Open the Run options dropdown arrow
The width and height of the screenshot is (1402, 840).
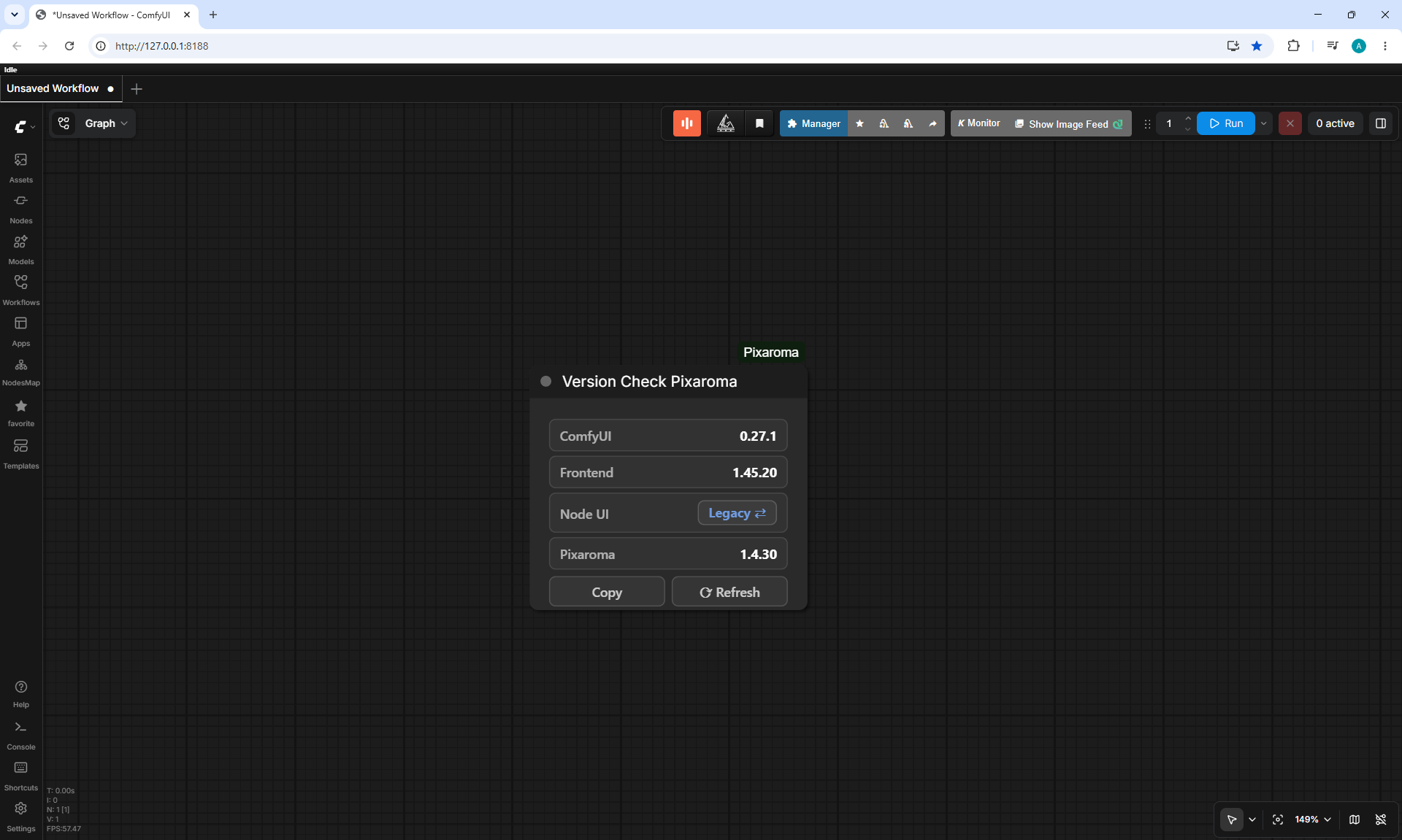coord(1264,123)
